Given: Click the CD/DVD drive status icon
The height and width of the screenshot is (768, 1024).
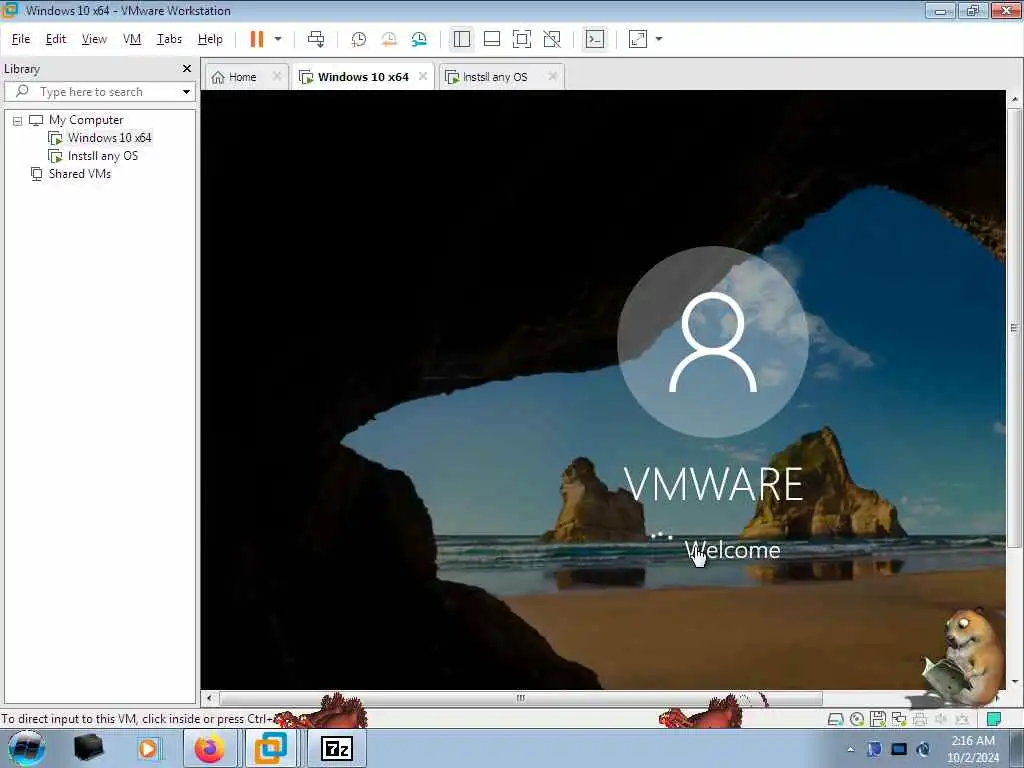Looking at the screenshot, I should (x=857, y=720).
